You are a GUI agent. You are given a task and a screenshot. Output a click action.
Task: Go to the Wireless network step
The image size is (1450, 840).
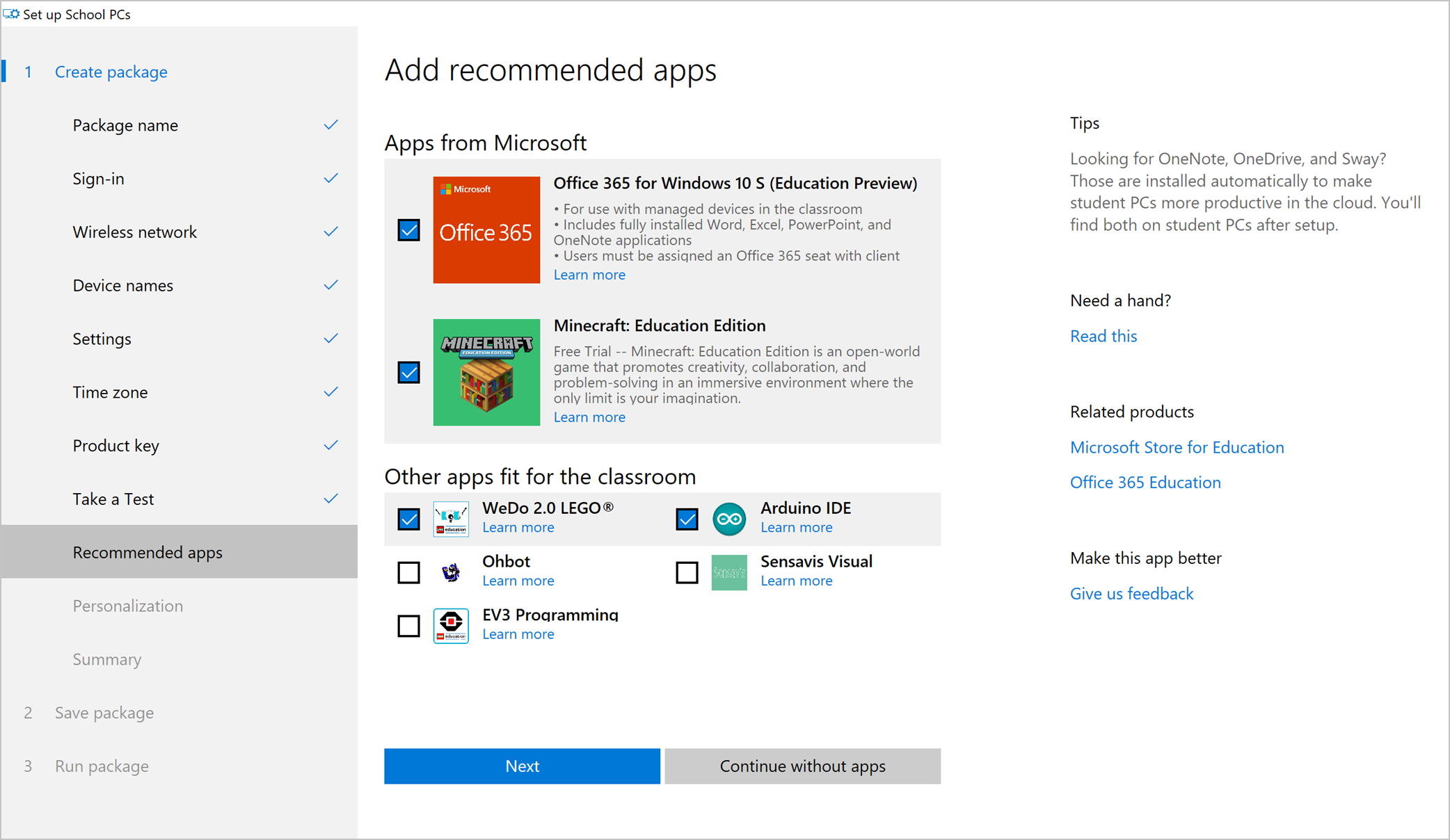click(135, 232)
